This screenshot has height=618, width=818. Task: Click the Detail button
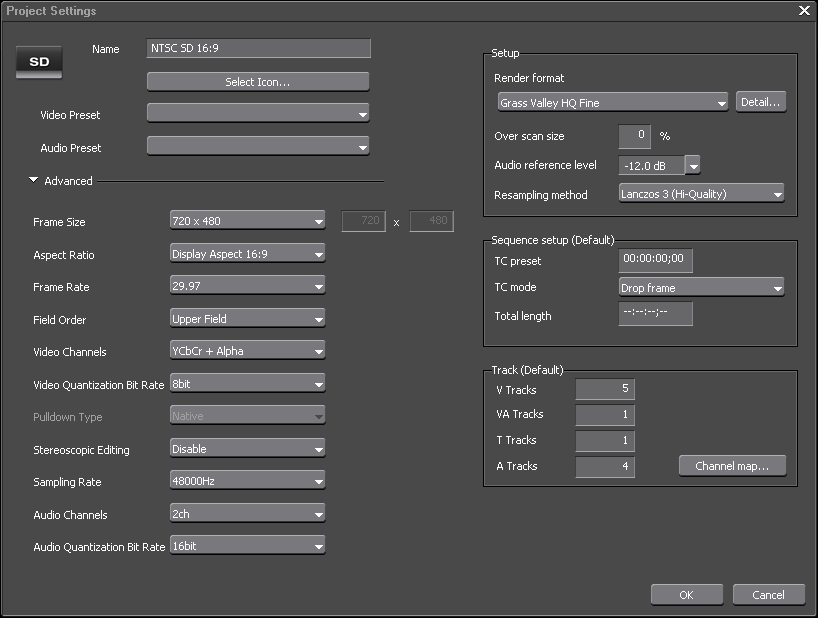(x=761, y=102)
